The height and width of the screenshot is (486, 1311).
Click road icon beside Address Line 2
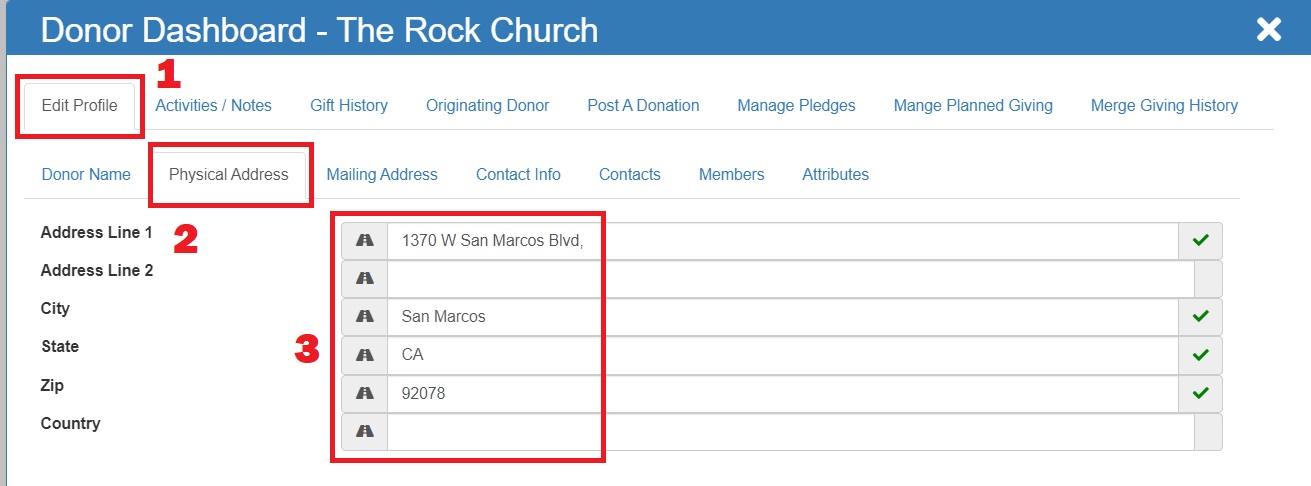click(365, 279)
